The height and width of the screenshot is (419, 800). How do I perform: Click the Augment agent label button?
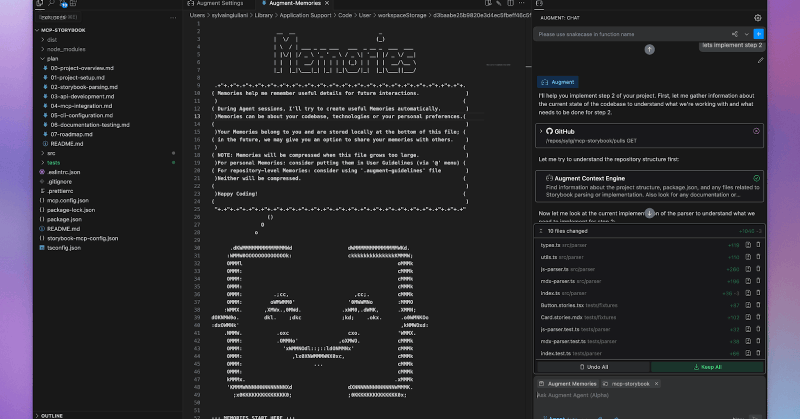coord(558,82)
